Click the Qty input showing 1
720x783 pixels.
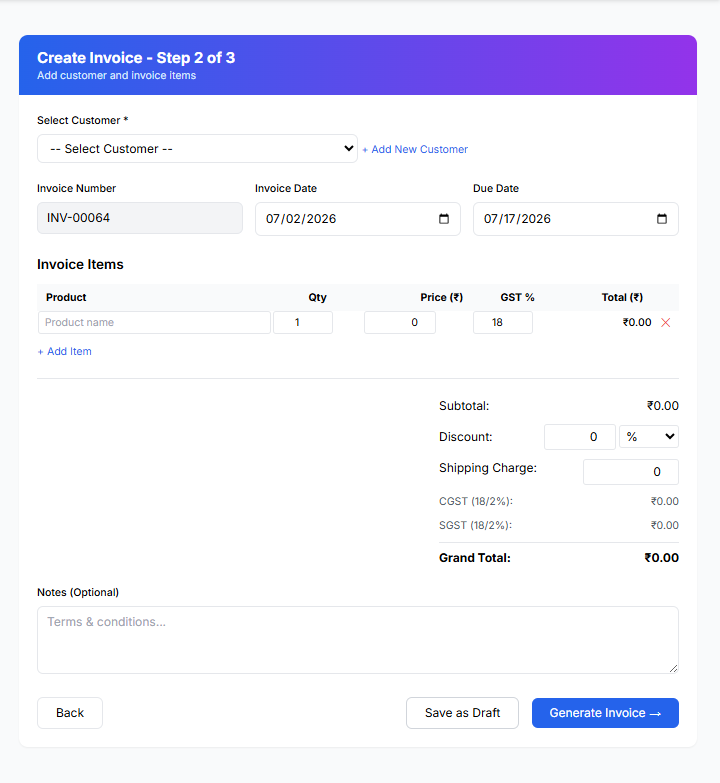pyautogui.click(x=303, y=323)
